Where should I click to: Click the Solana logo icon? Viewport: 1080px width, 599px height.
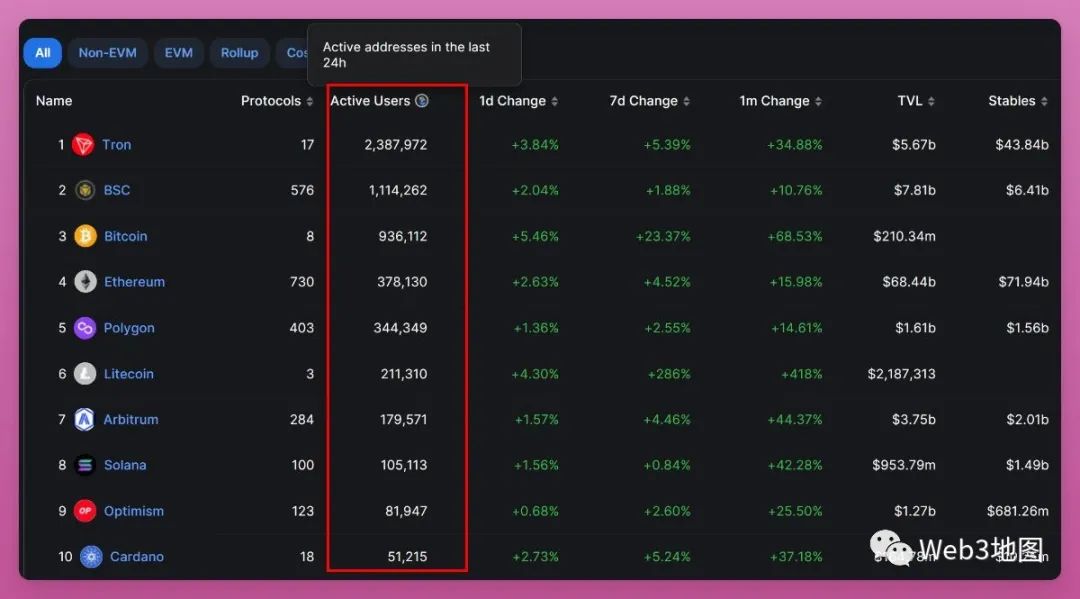click(x=85, y=465)
